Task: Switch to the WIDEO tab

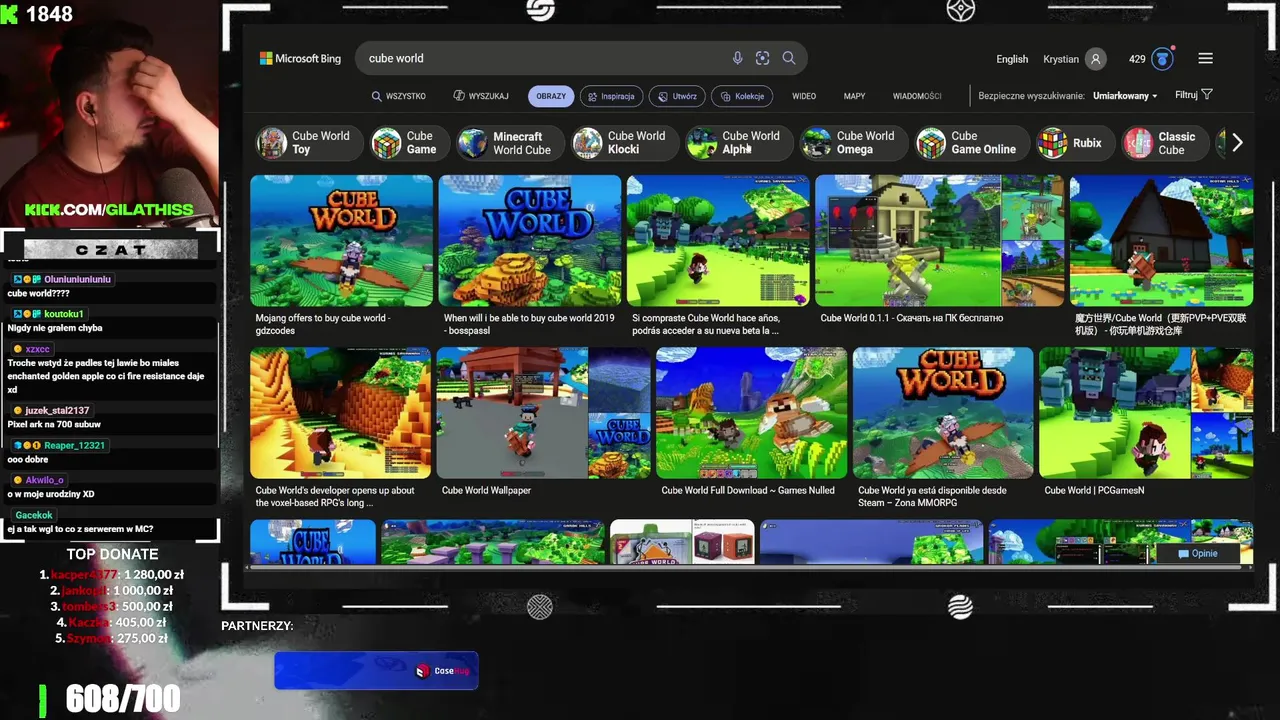Action: pyautogui.click(x=804, y=96)
